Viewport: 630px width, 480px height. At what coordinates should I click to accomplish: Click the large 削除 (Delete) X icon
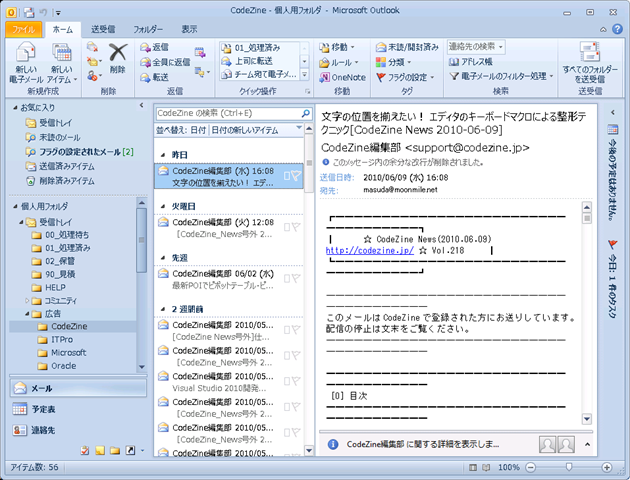[x=118, y=55]
